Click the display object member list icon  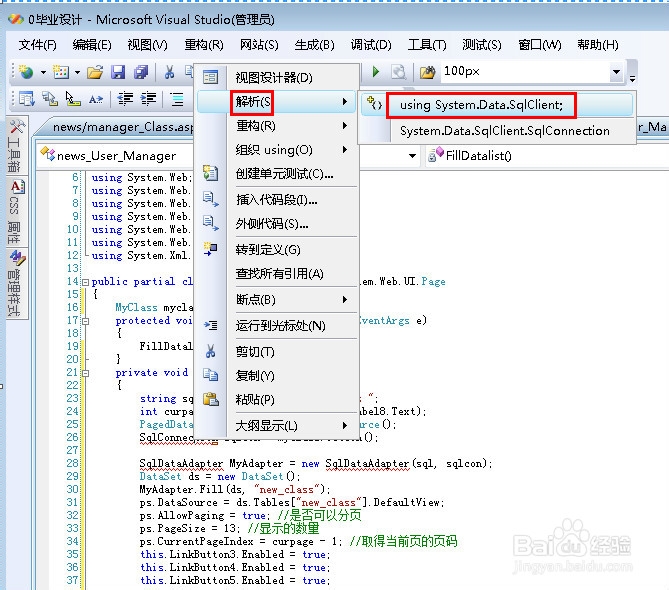point(26,99)
